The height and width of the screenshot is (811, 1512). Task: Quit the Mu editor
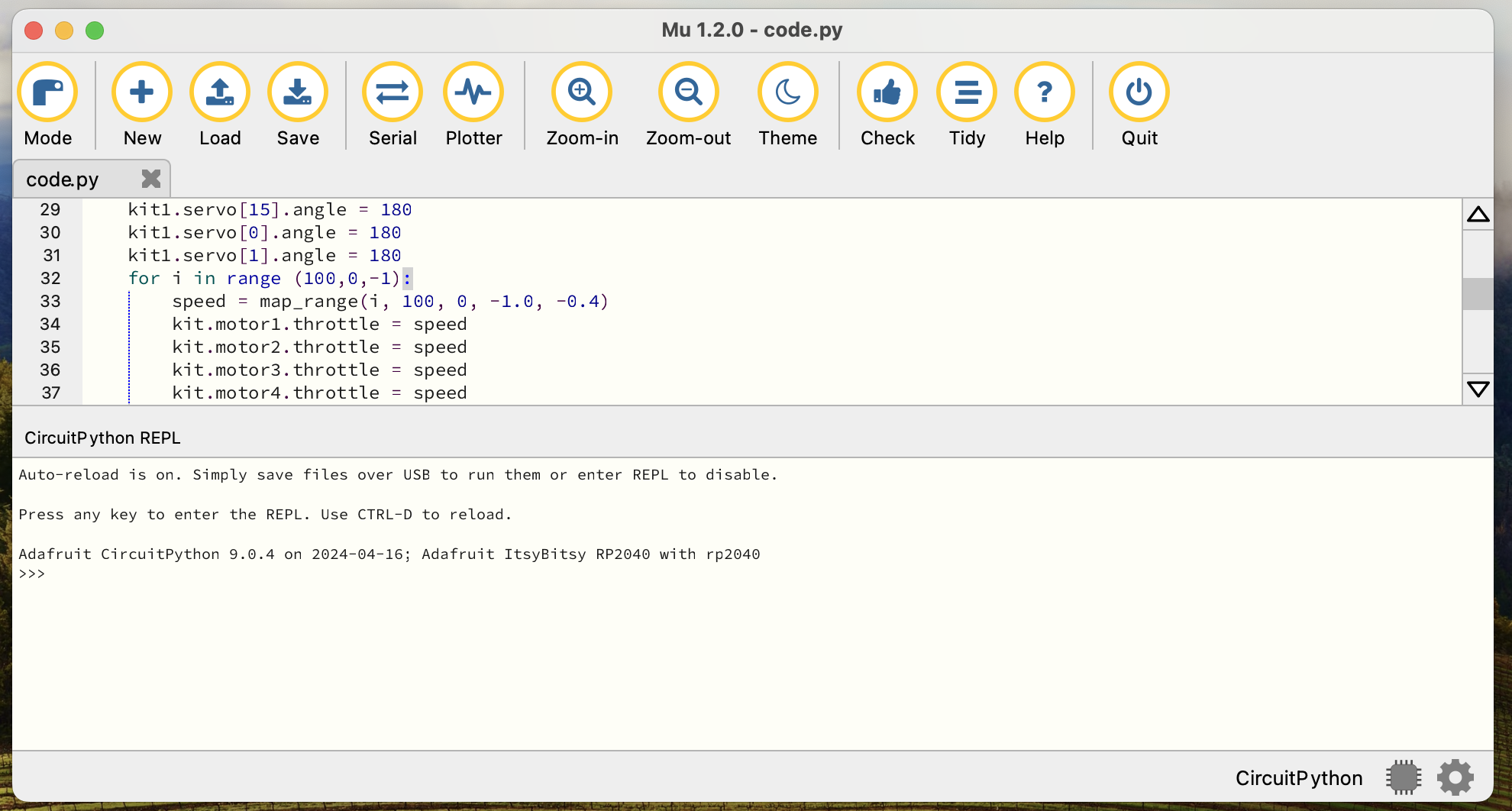[1139, 92]
